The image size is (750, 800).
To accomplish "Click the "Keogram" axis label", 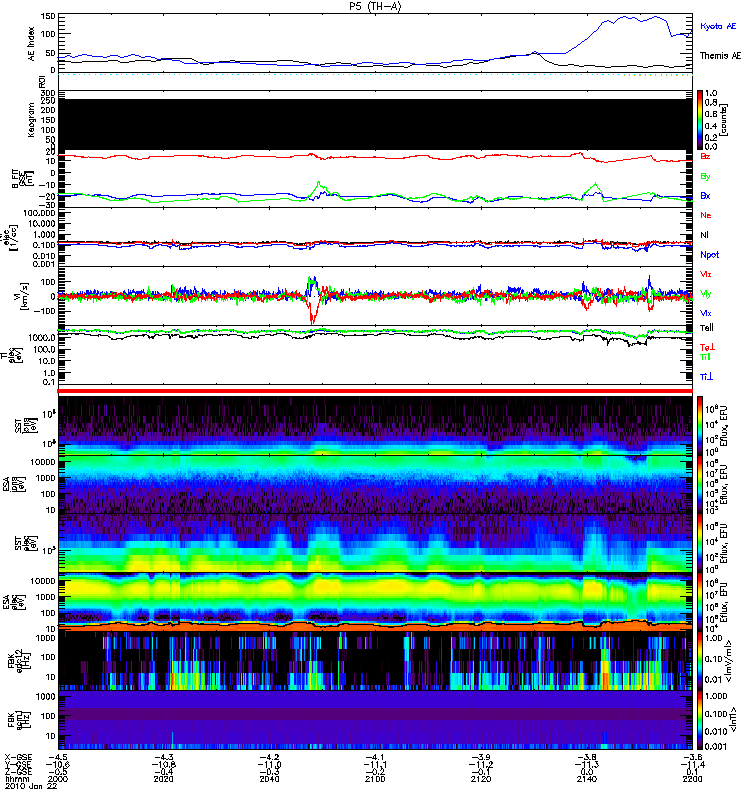I will pyautogui.click(x=32, y=120).
